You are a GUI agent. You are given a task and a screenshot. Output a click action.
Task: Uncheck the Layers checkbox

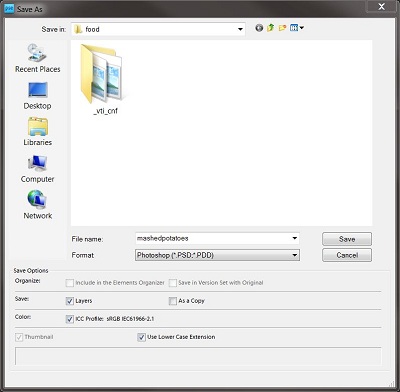pyautogui.click(x=70, y=301)
